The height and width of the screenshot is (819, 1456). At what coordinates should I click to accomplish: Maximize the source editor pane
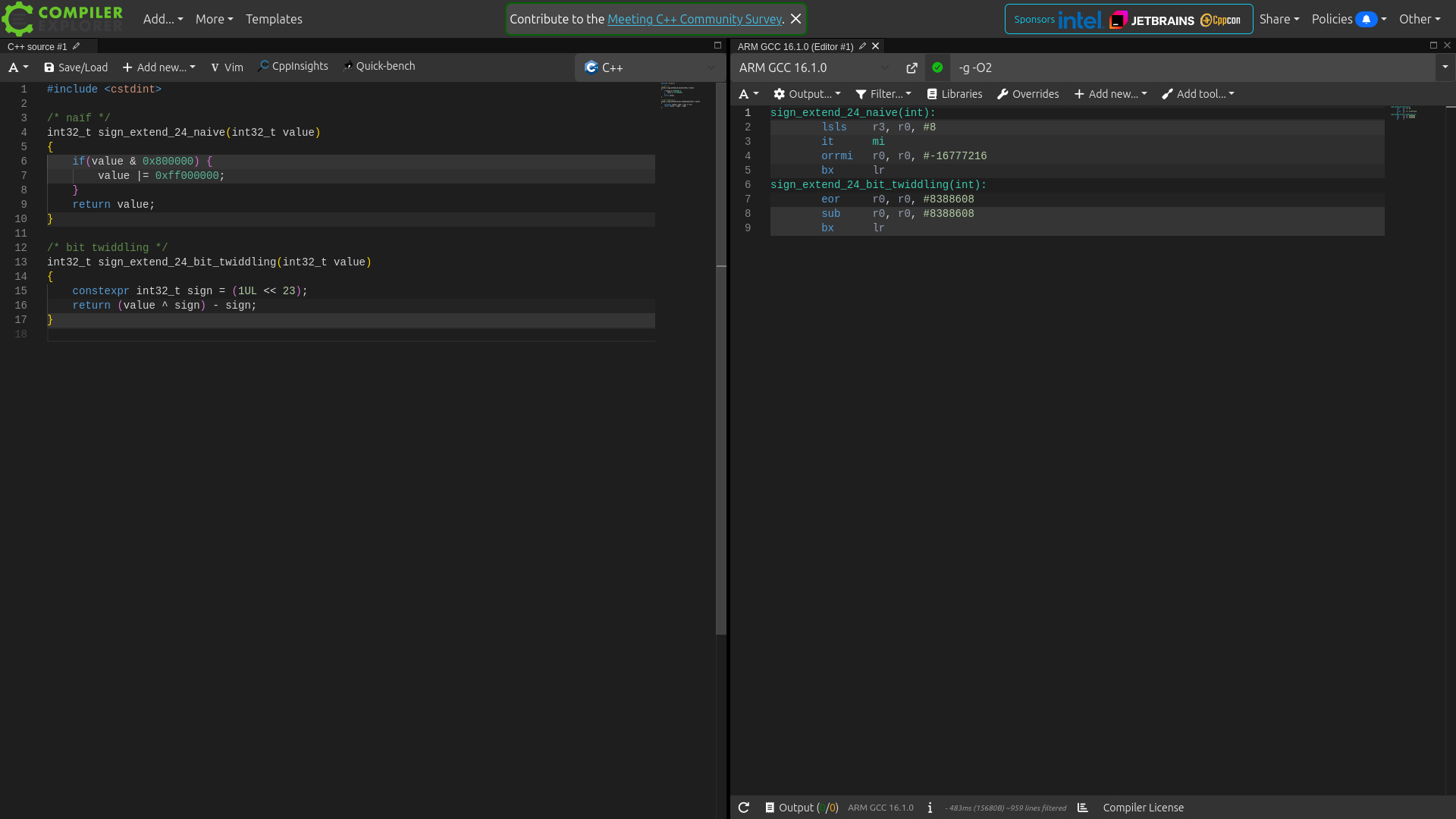click(717, 45)
